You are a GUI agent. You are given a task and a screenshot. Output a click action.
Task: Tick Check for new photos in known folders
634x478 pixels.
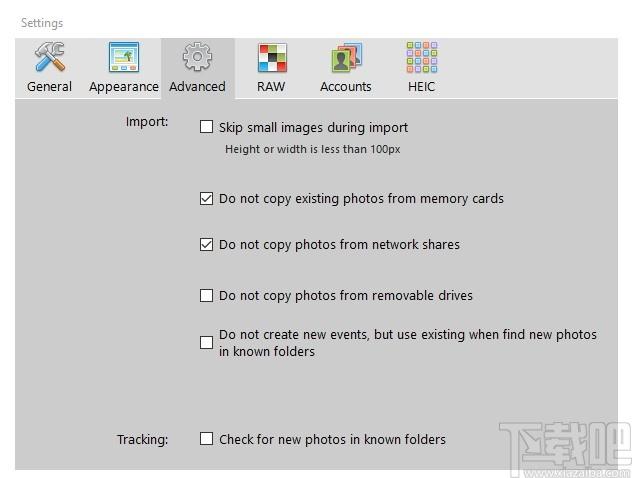click(206, 439)
